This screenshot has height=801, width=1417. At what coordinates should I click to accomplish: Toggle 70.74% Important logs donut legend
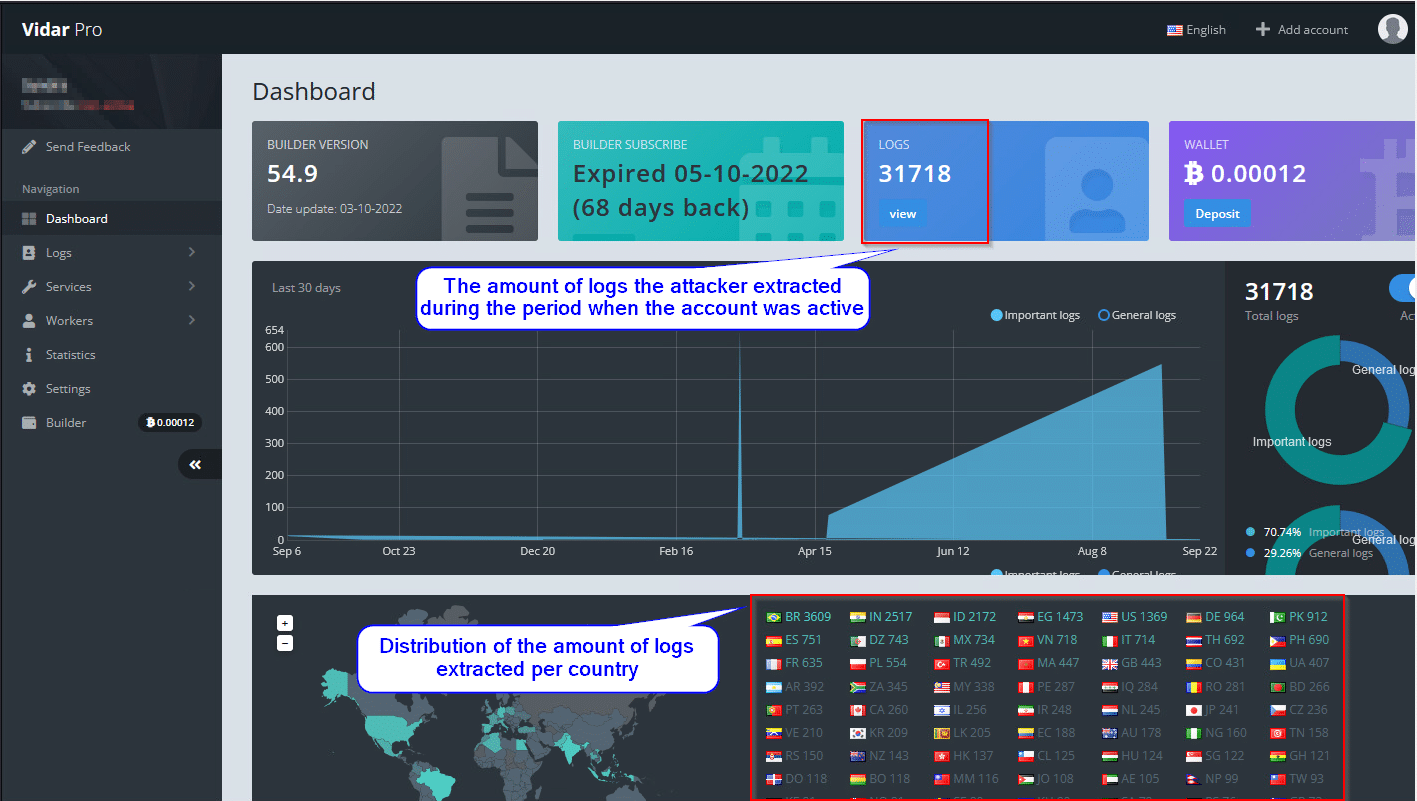[1315, 532]
